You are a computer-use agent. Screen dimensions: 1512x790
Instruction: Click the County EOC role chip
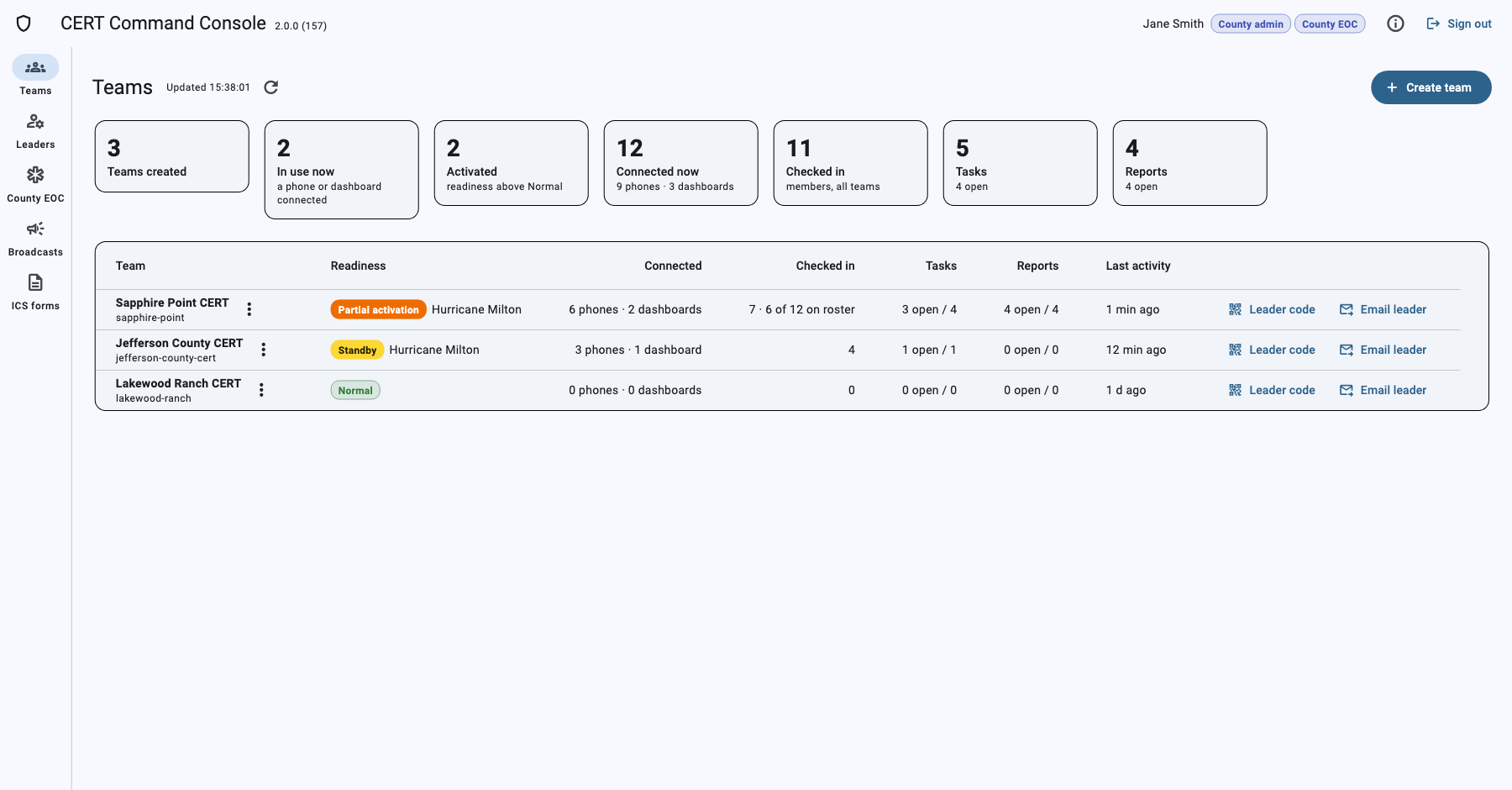click(x=1329, y=24)
